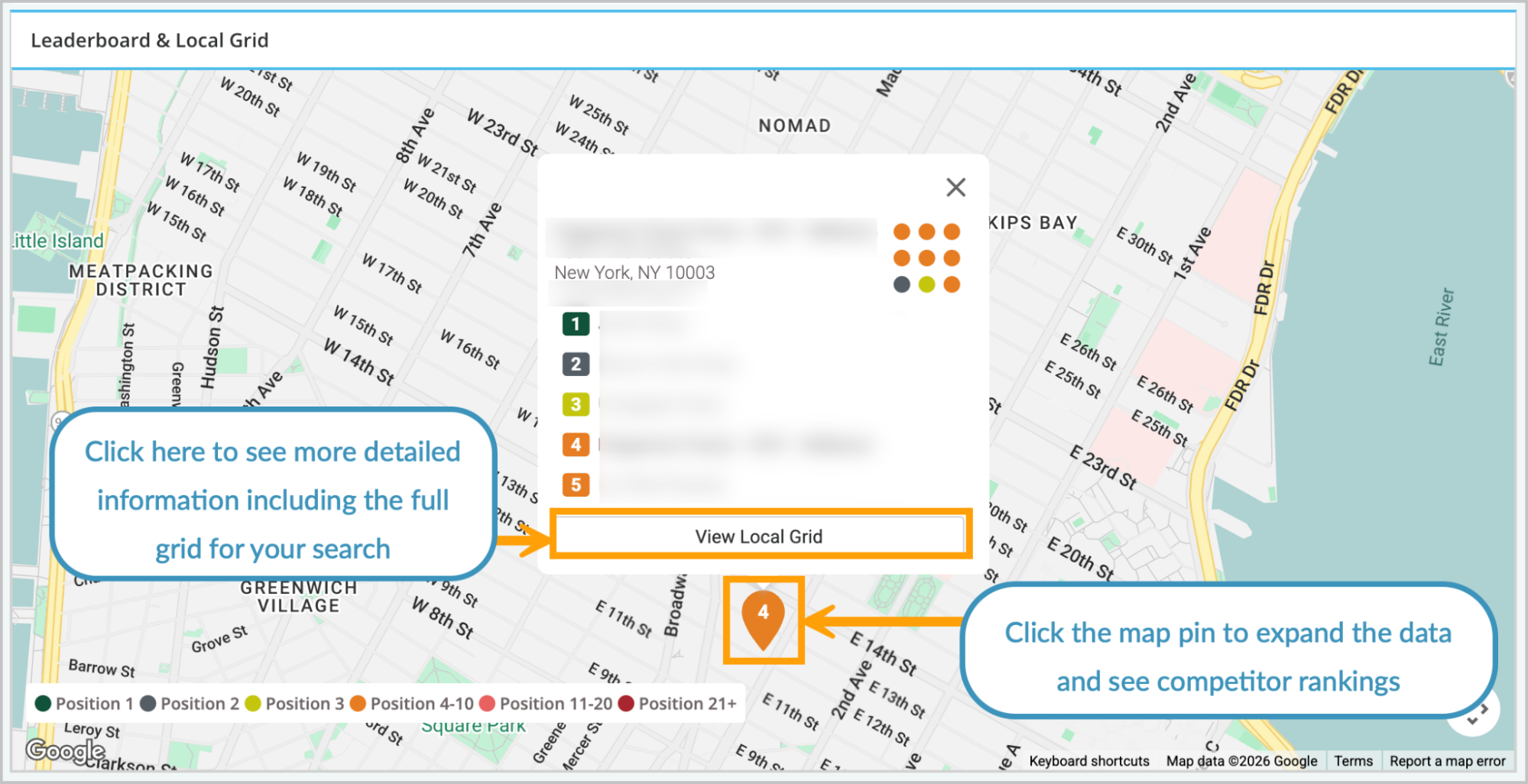Click the W 23rd St street label
Viewport: 1528px width, 784px height.
click(503, 131)
